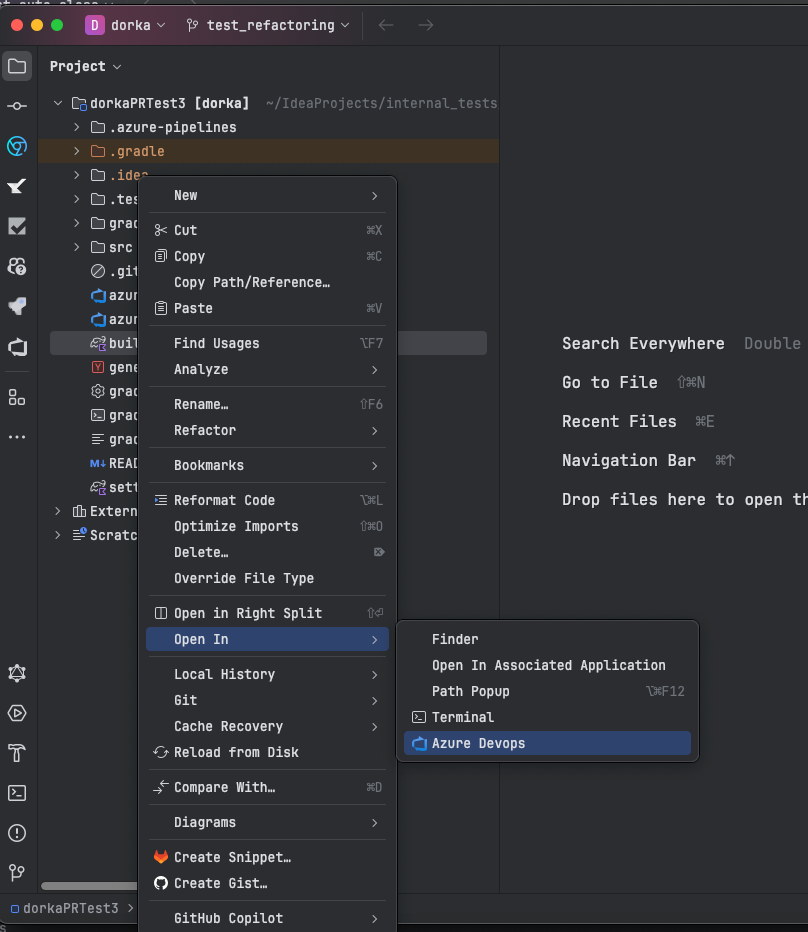
Task: Select Reformat Code entry
Action: (267, 500)
